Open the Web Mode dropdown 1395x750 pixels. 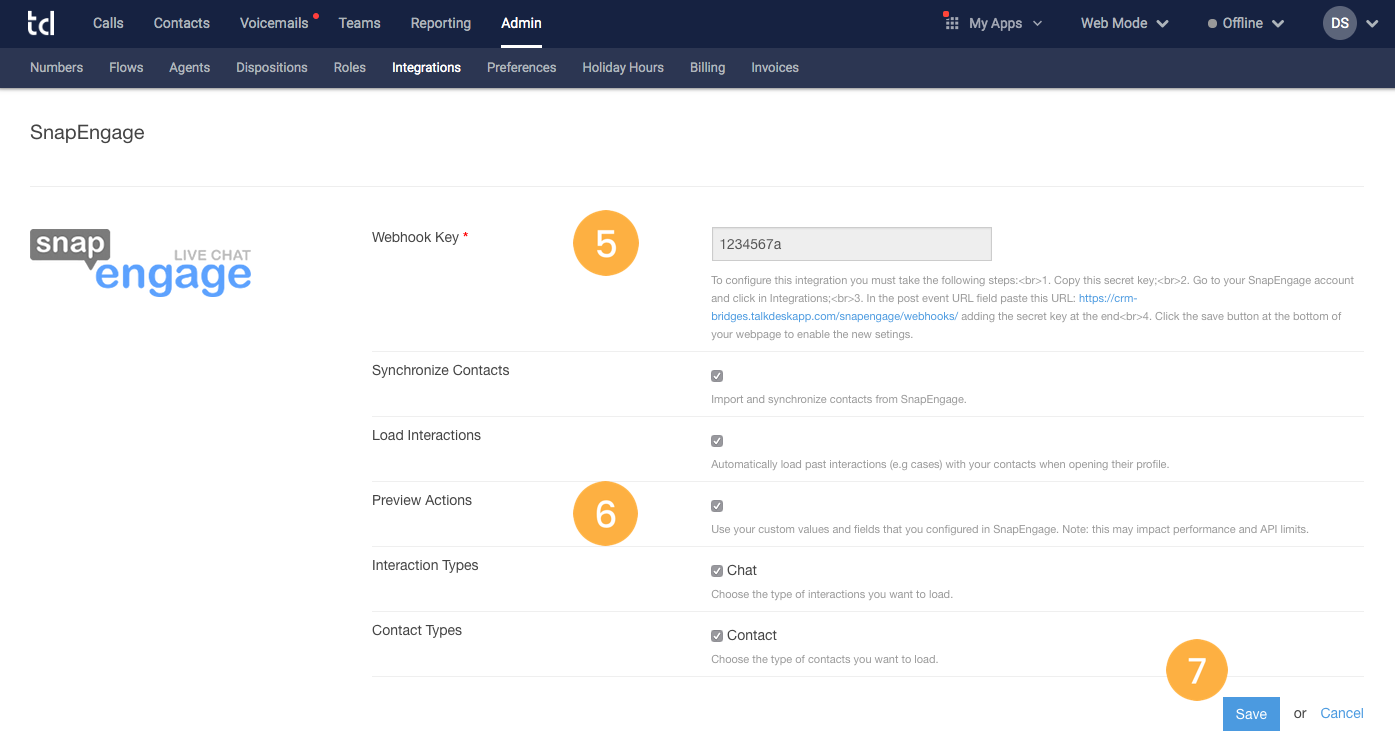click(x=1125, y=23)
